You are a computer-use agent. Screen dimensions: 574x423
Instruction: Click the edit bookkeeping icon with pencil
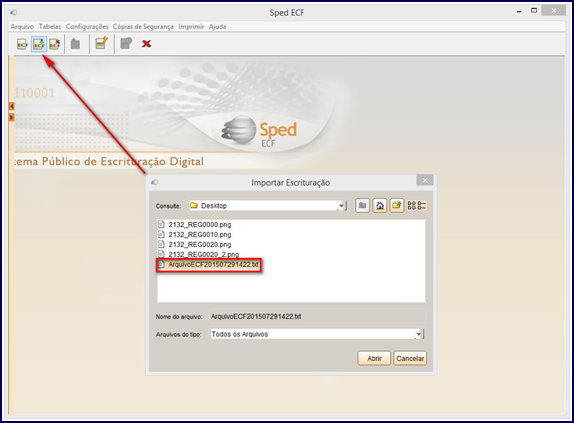[101, 43]
